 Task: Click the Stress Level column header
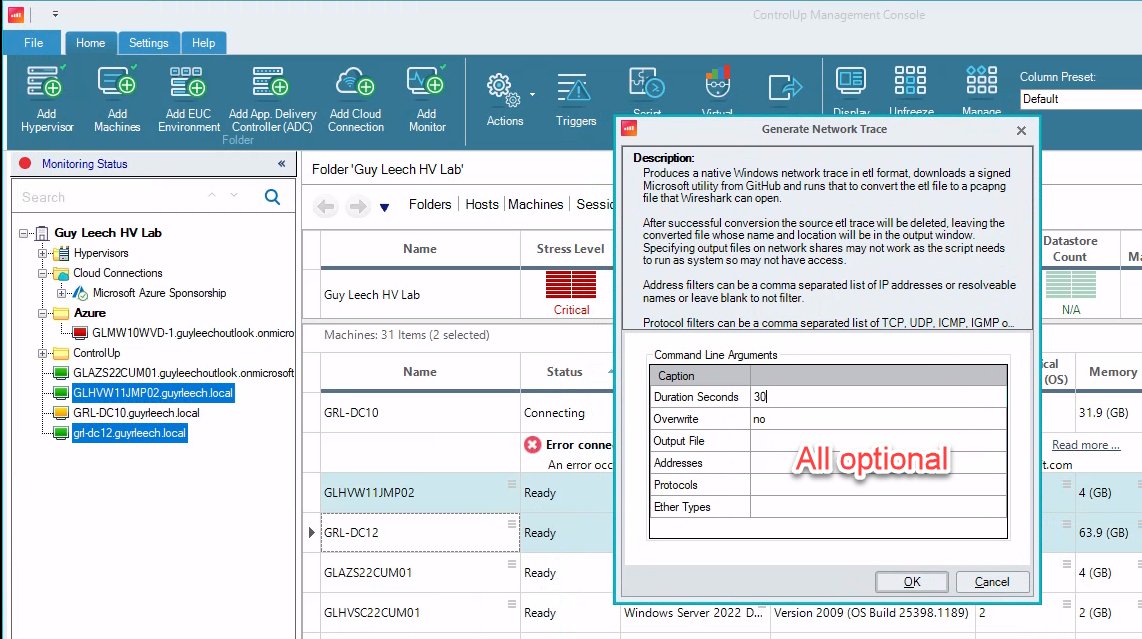pos(570,248)
